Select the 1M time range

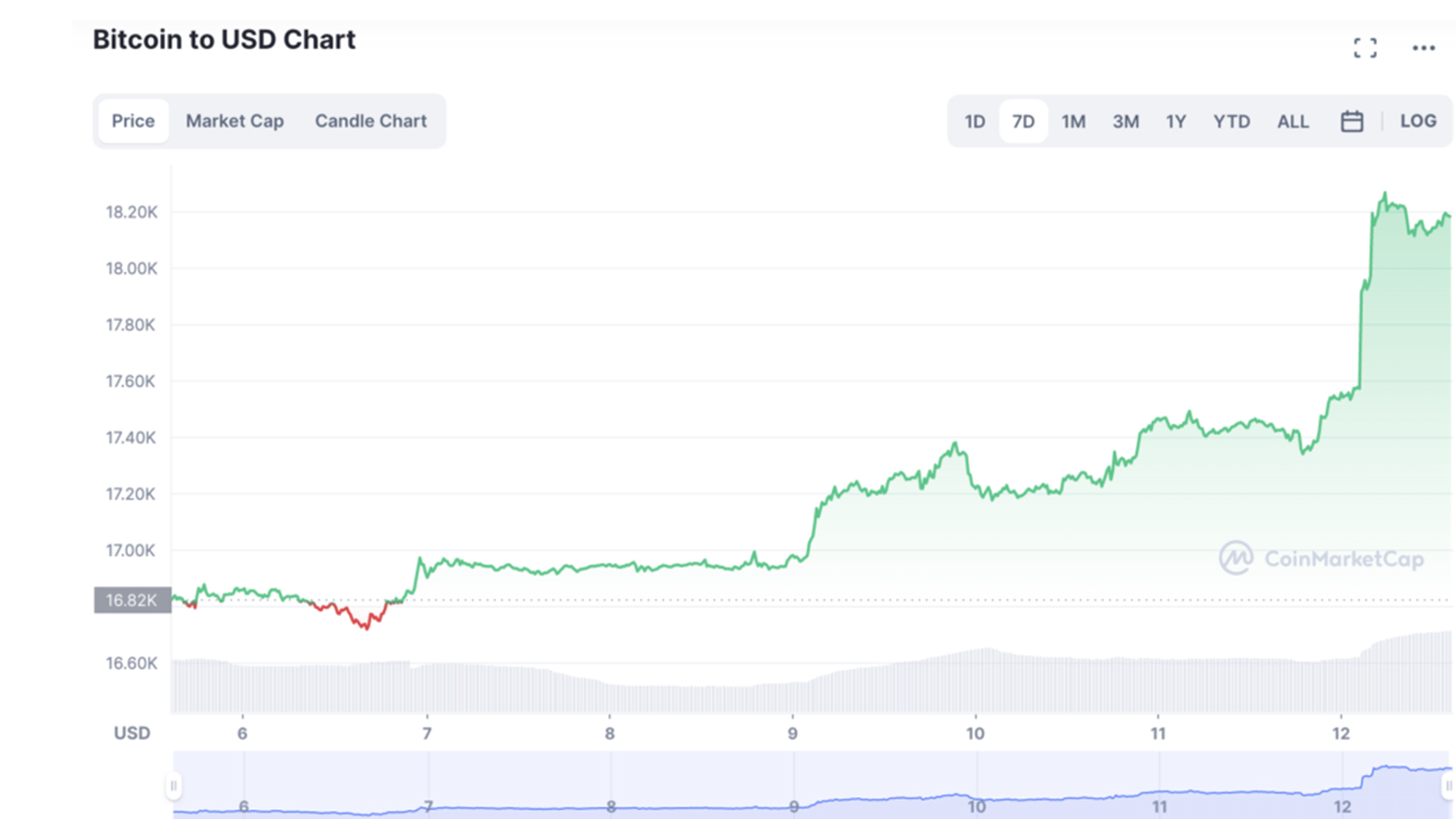click(1073, 121)
